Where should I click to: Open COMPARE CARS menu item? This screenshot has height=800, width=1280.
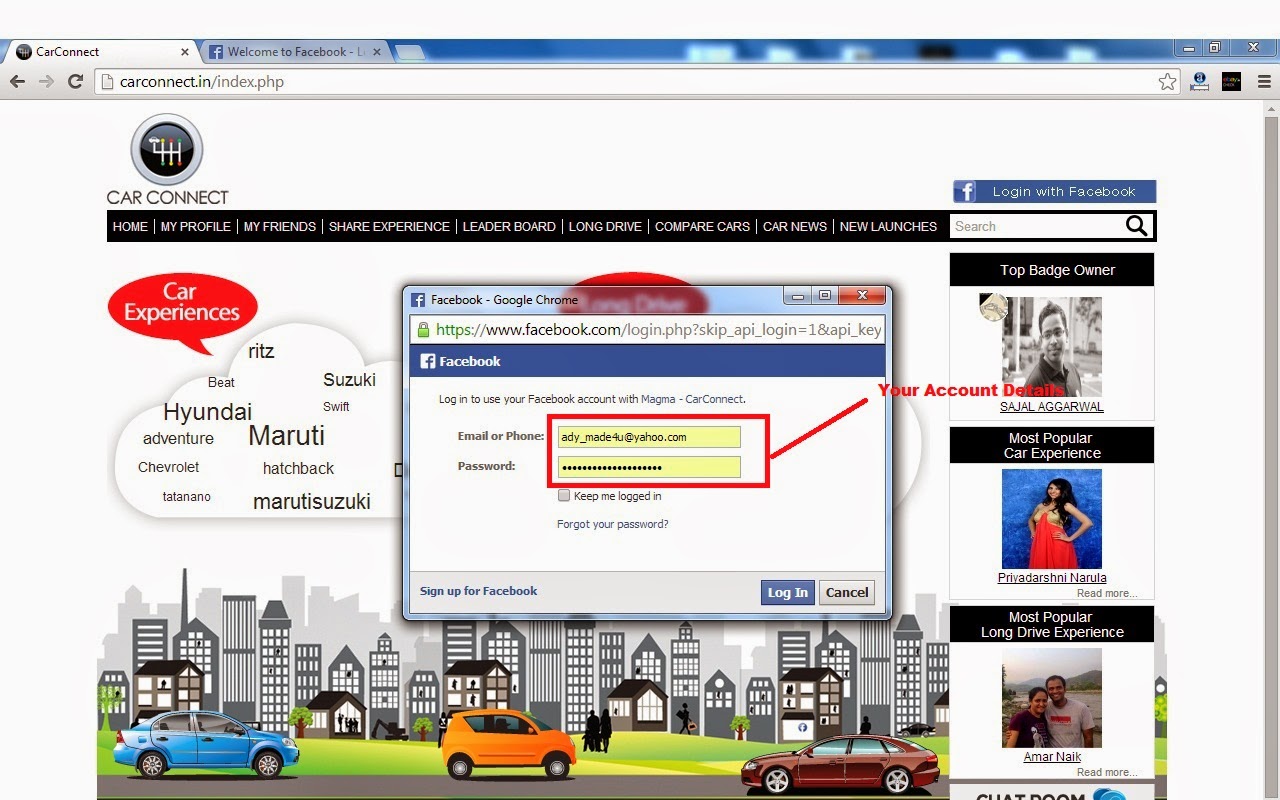click(x=702, y=227)
